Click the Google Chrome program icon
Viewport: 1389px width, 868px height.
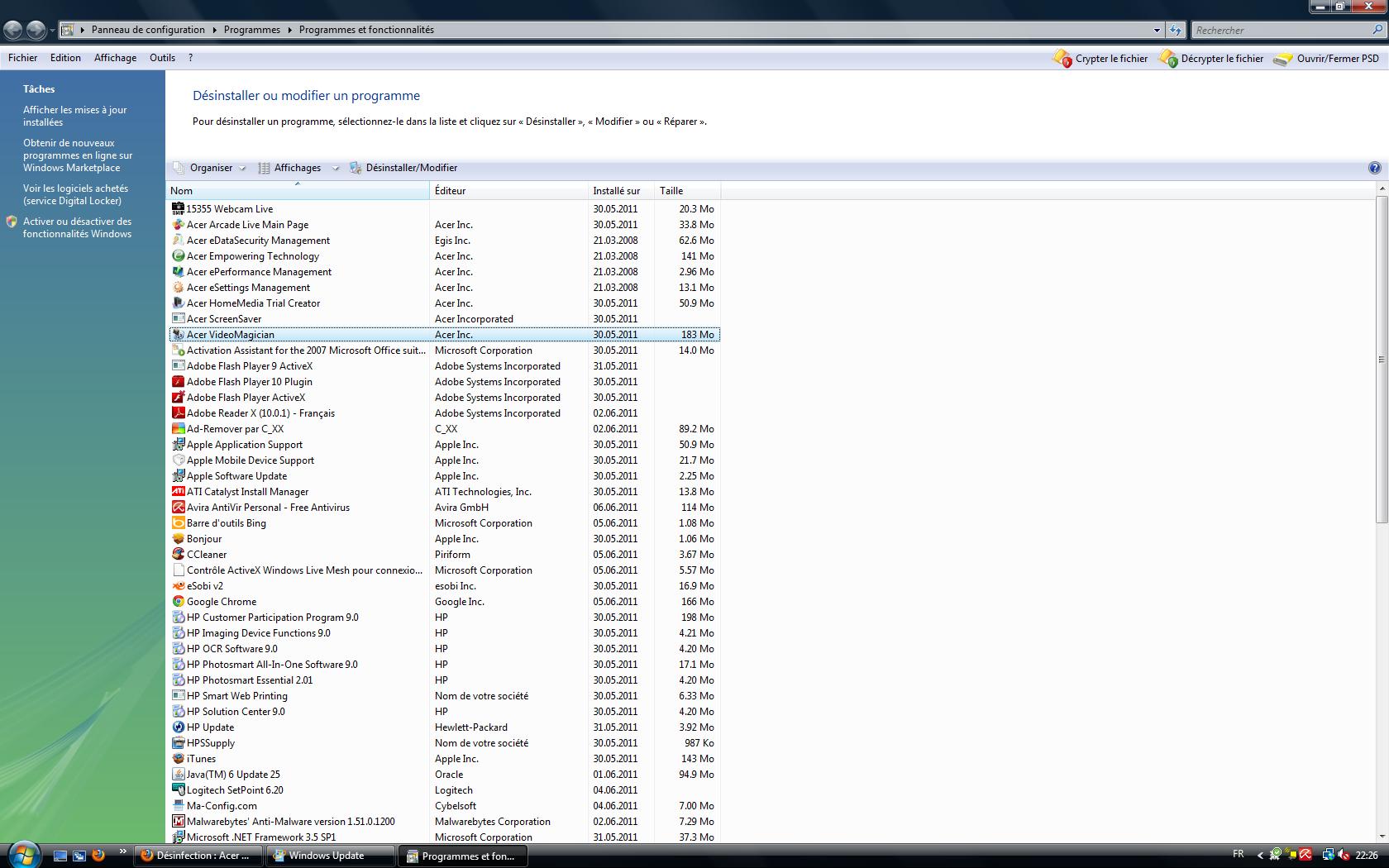[178, 602]
